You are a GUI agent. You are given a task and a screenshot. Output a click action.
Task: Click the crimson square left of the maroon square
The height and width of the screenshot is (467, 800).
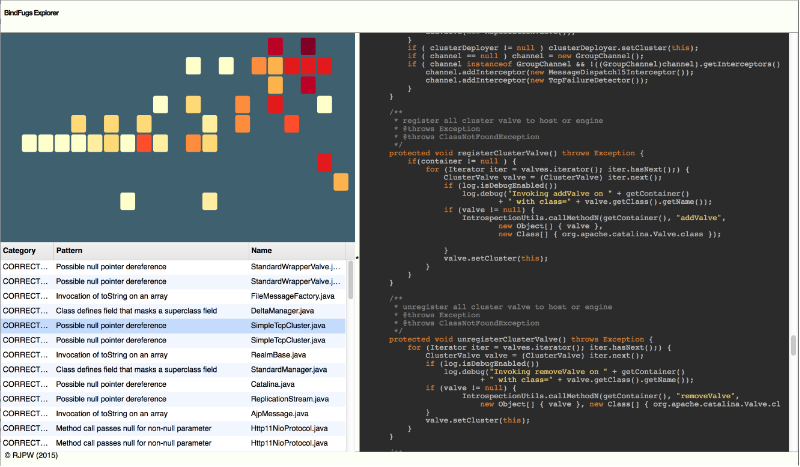point(276,46)
